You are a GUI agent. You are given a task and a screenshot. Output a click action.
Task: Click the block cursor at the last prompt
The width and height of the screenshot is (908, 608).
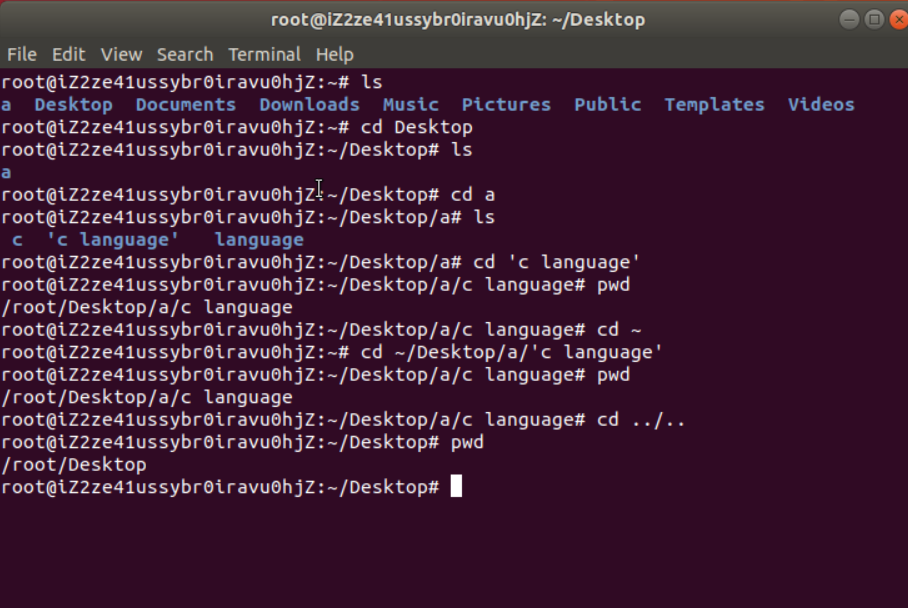[456, 486]
